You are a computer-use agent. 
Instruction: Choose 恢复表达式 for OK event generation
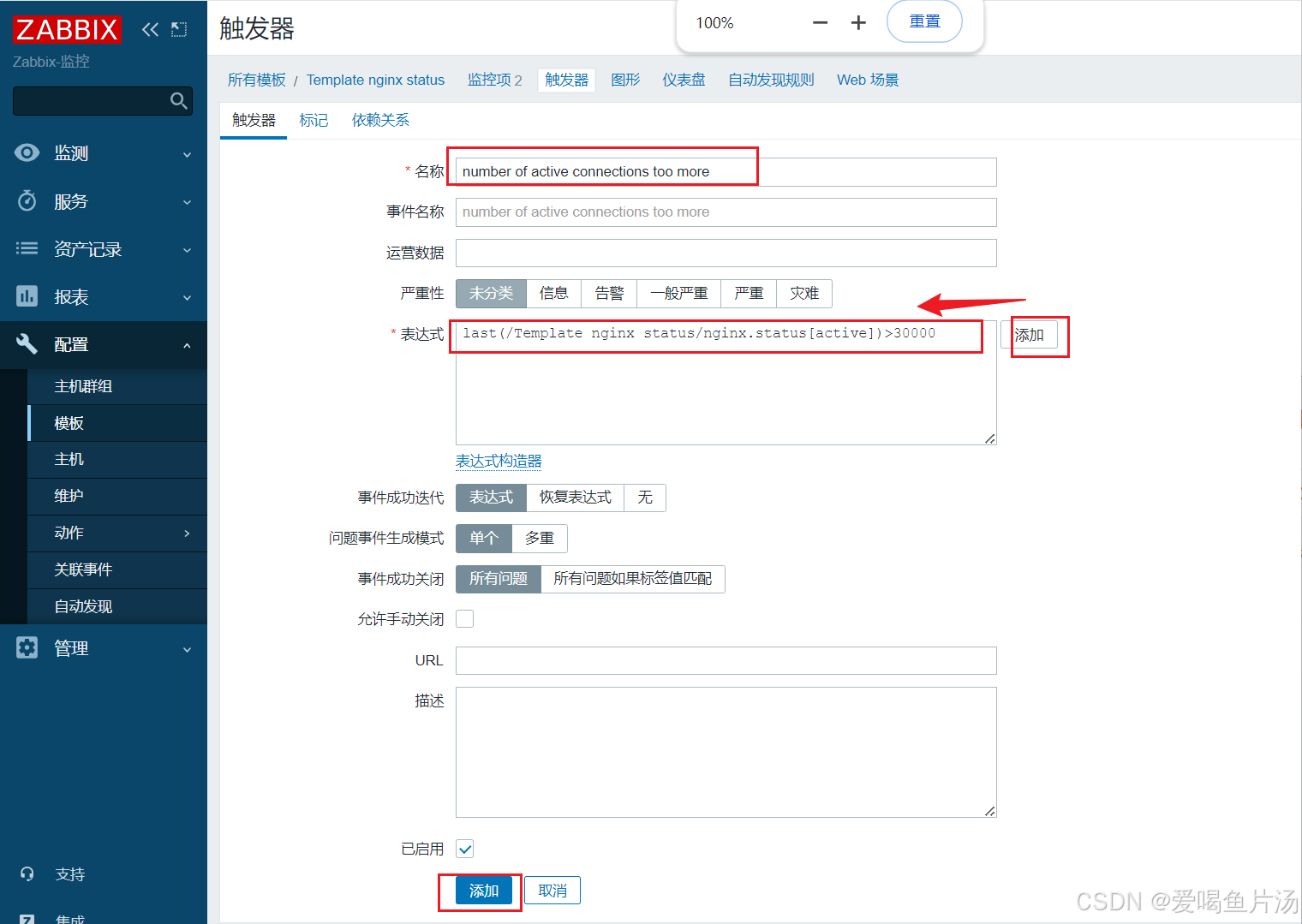tap(575, 498)
